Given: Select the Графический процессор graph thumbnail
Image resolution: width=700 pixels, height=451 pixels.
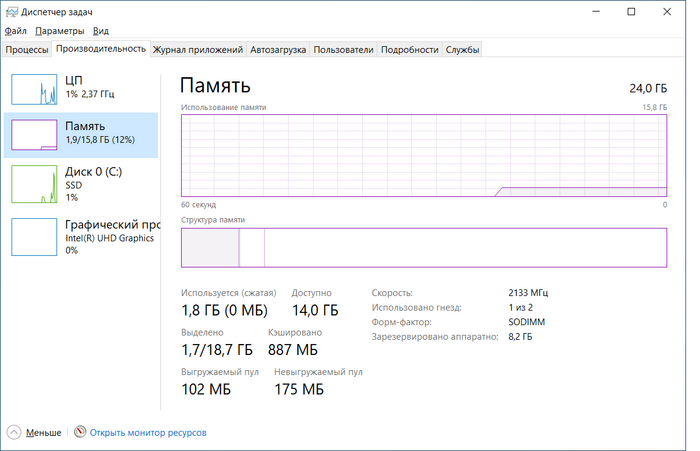Looking at the screenshot, I should 35,236.
